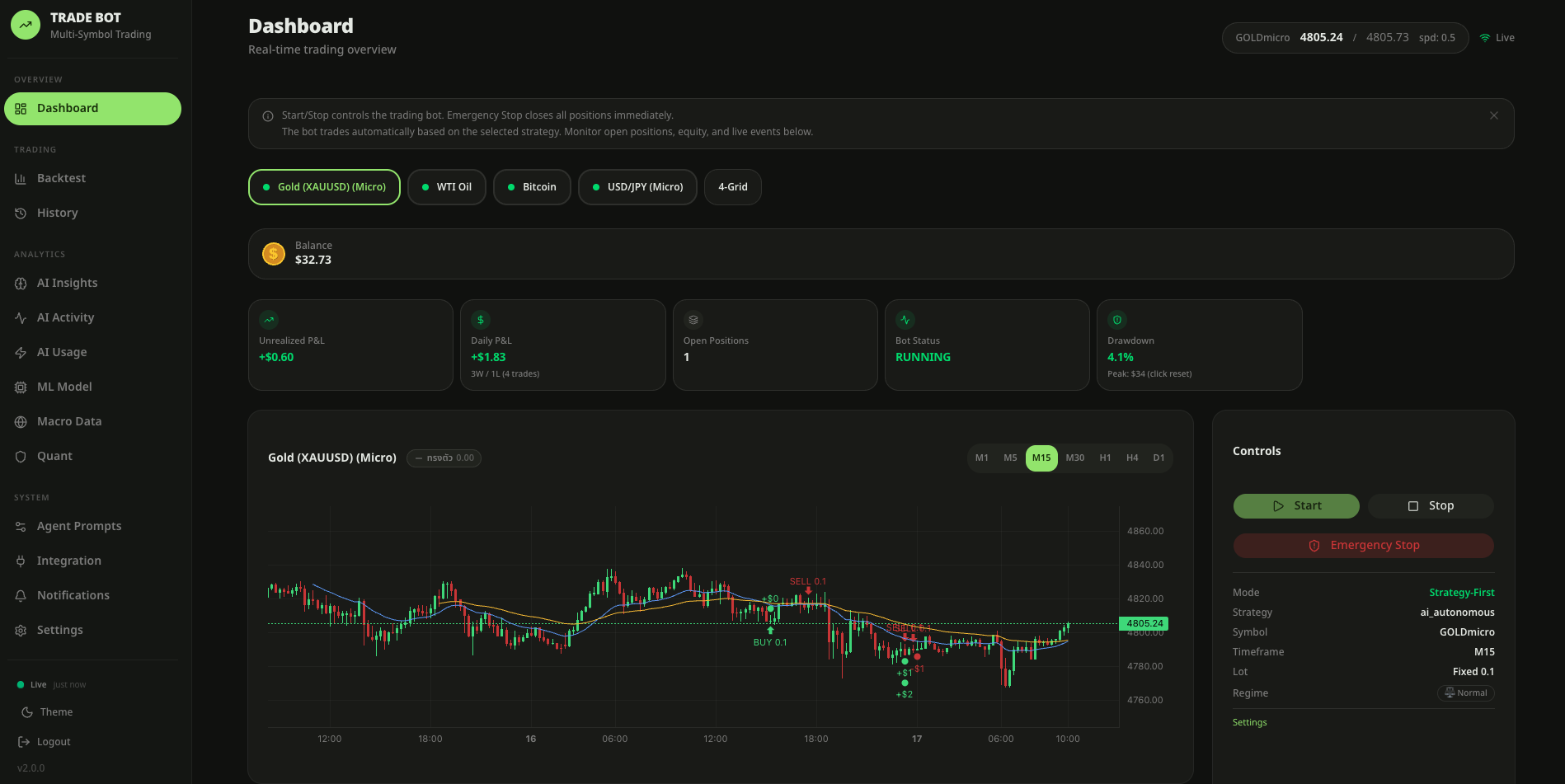Dismiss the info banner with the X
1565x784 pixels.
1494,115
